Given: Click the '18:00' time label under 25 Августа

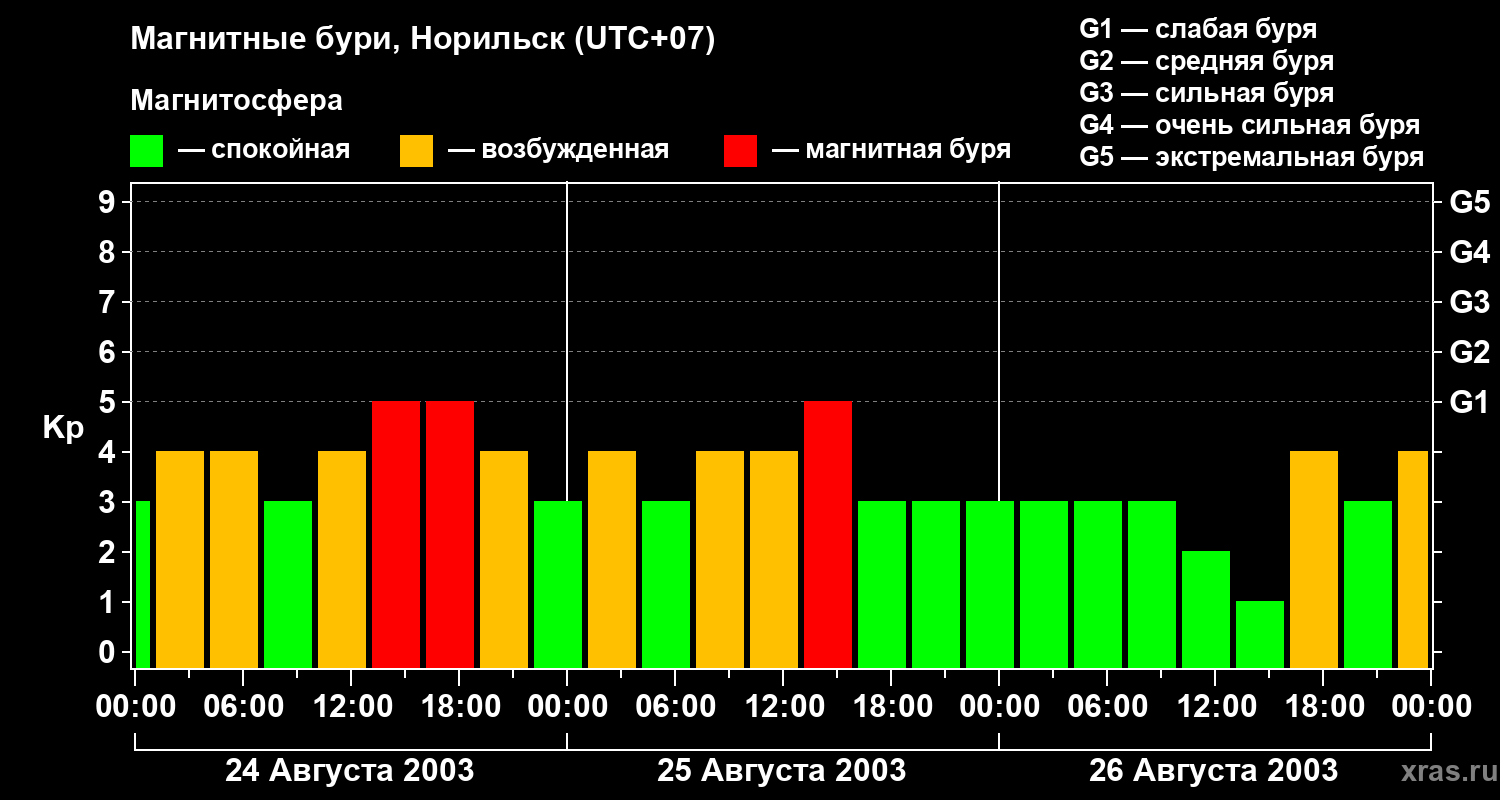Looking at the screenshot, I should click(891, 707).
